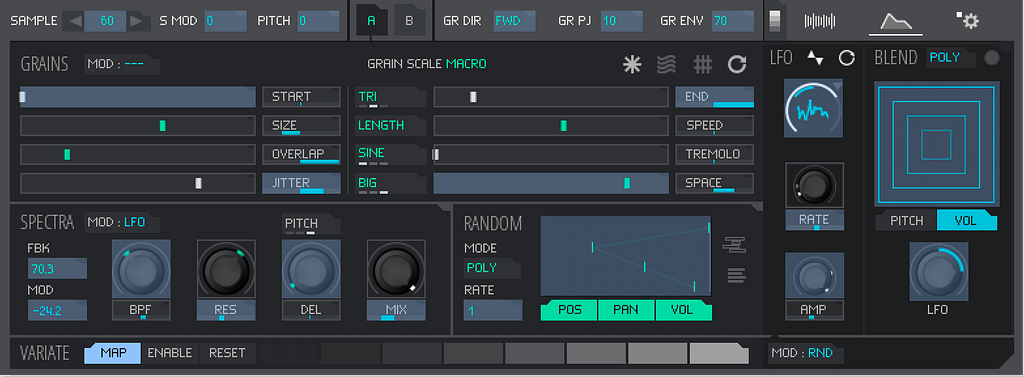1024x377 pixels.
Task: Select the END parameter label
Action: pos(714,97)
